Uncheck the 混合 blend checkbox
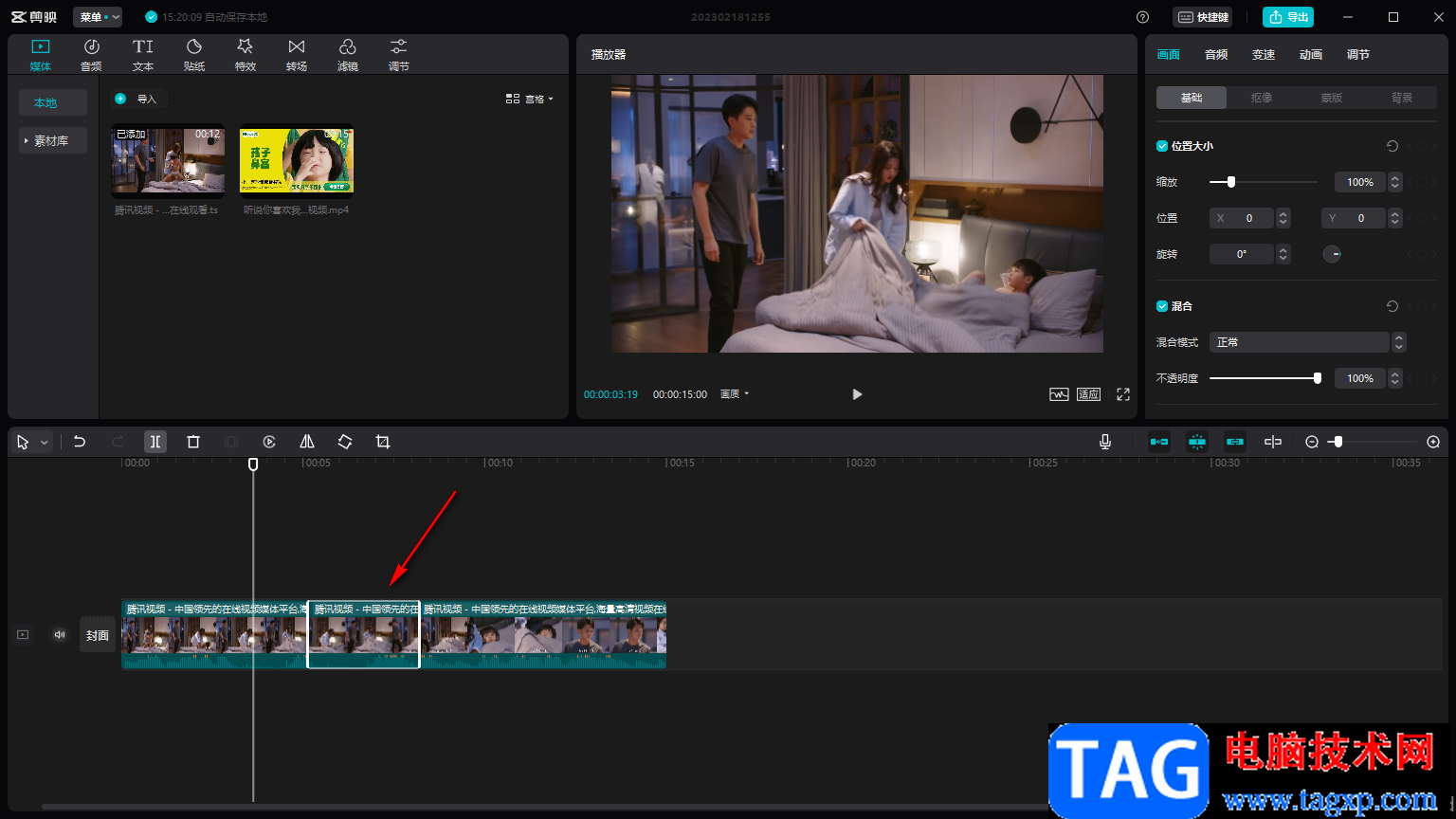The width and height of the screenshot is (1456, 819). pos(1162,306)
